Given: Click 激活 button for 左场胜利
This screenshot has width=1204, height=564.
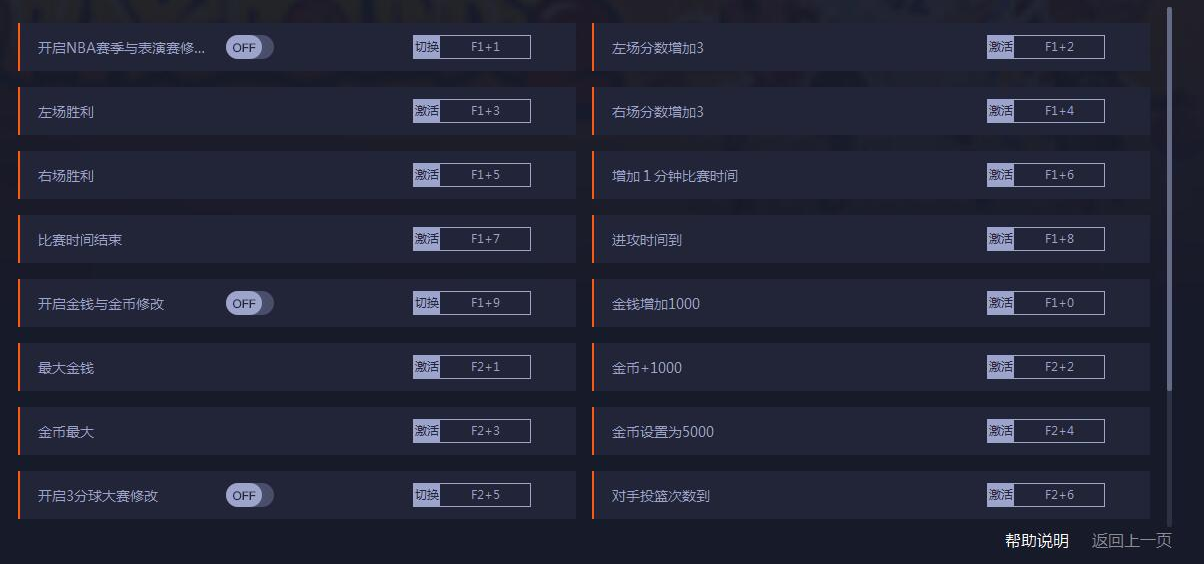Looking at the screenshot, I should [x=427, y=111].
